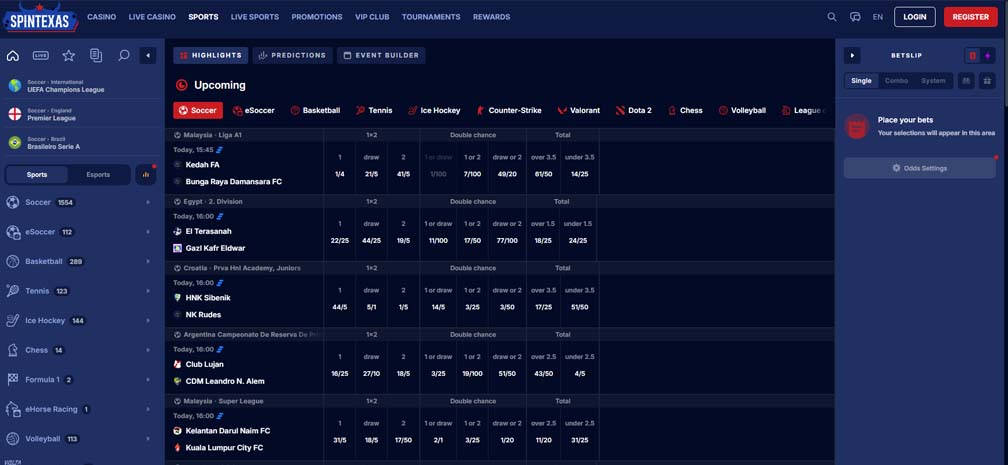Open Odds Settings in betslip

(x=920, y=168)
